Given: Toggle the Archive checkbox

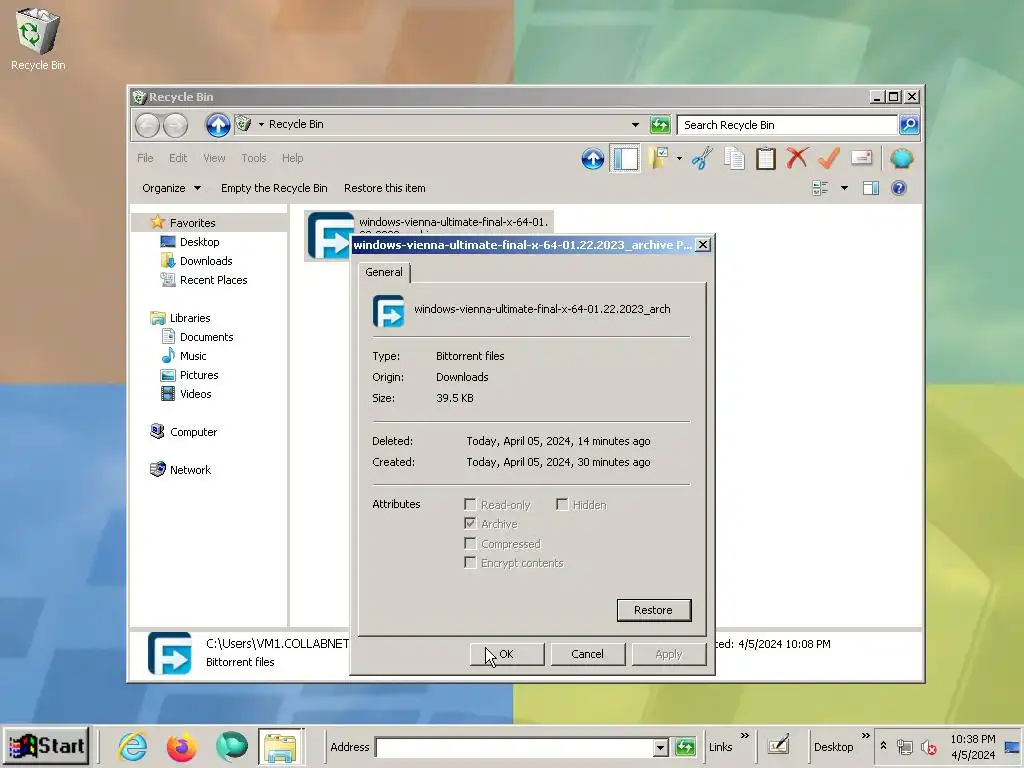Looking at the screenshot, I should (470, 523).
